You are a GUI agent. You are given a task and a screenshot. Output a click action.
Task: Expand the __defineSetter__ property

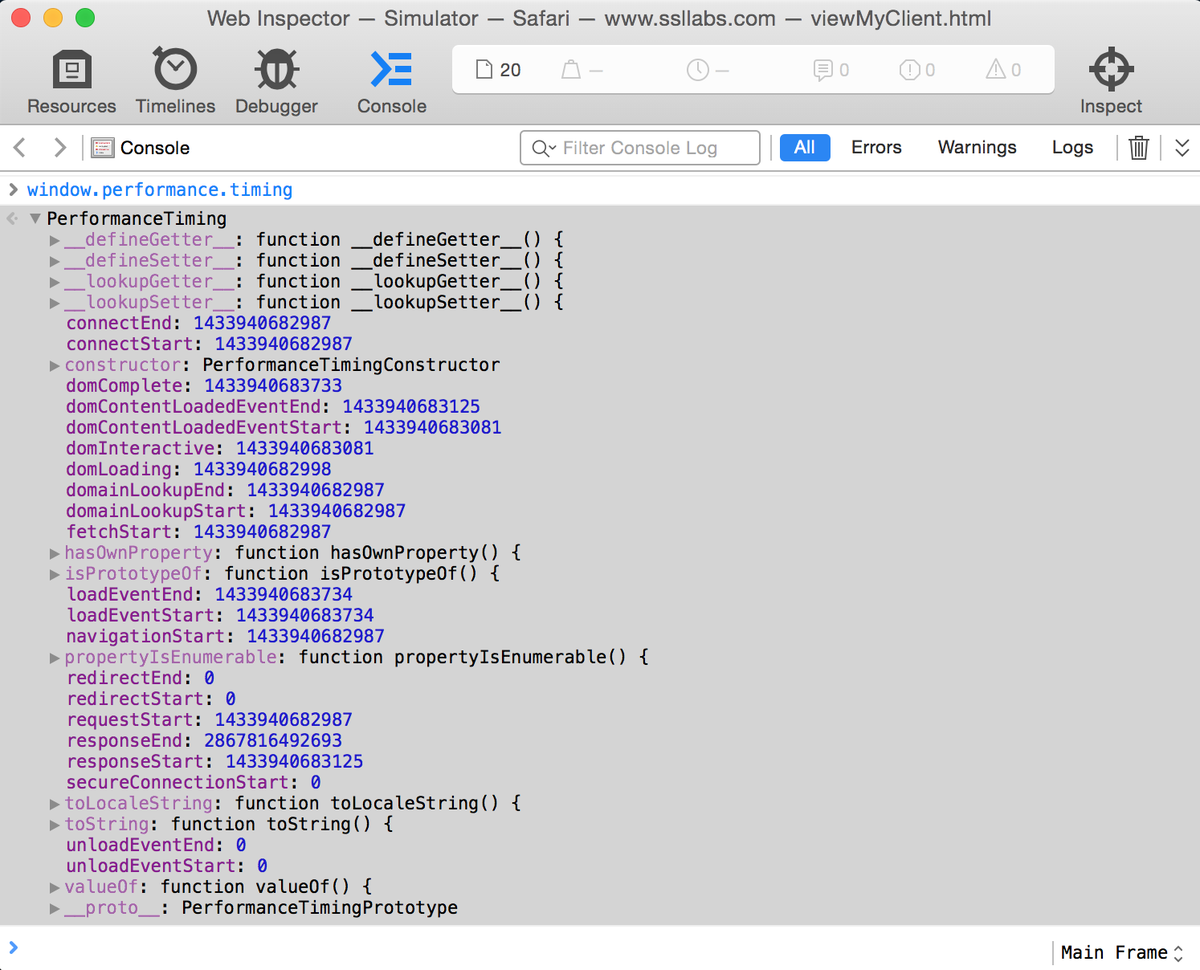55,261
